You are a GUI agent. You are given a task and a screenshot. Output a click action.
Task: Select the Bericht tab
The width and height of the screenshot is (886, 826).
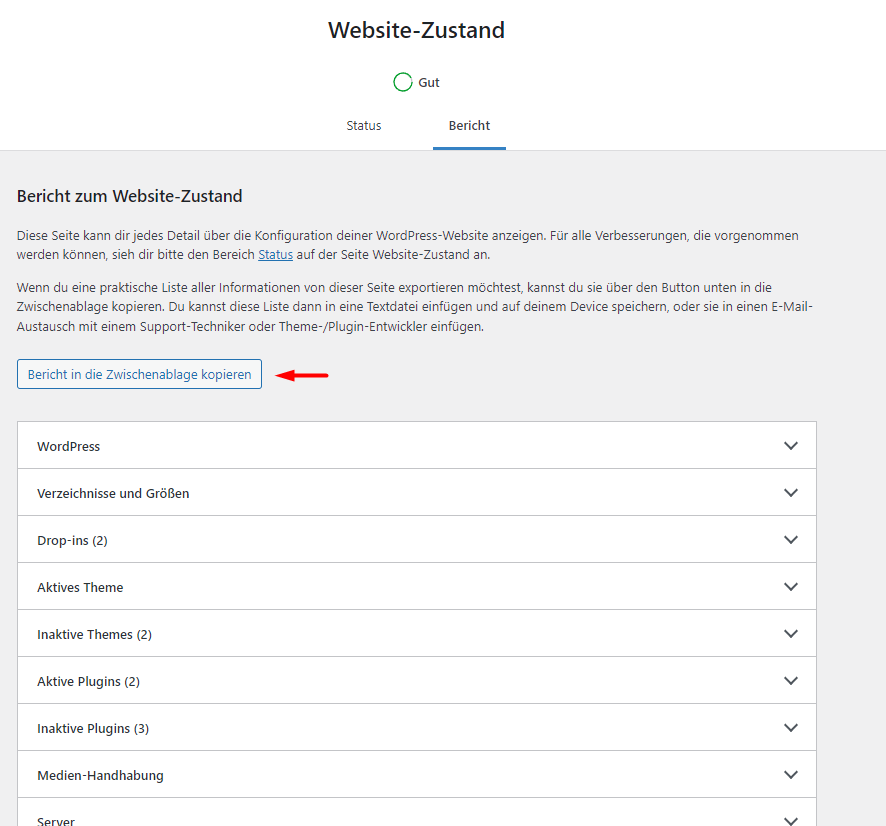point(469,125)
